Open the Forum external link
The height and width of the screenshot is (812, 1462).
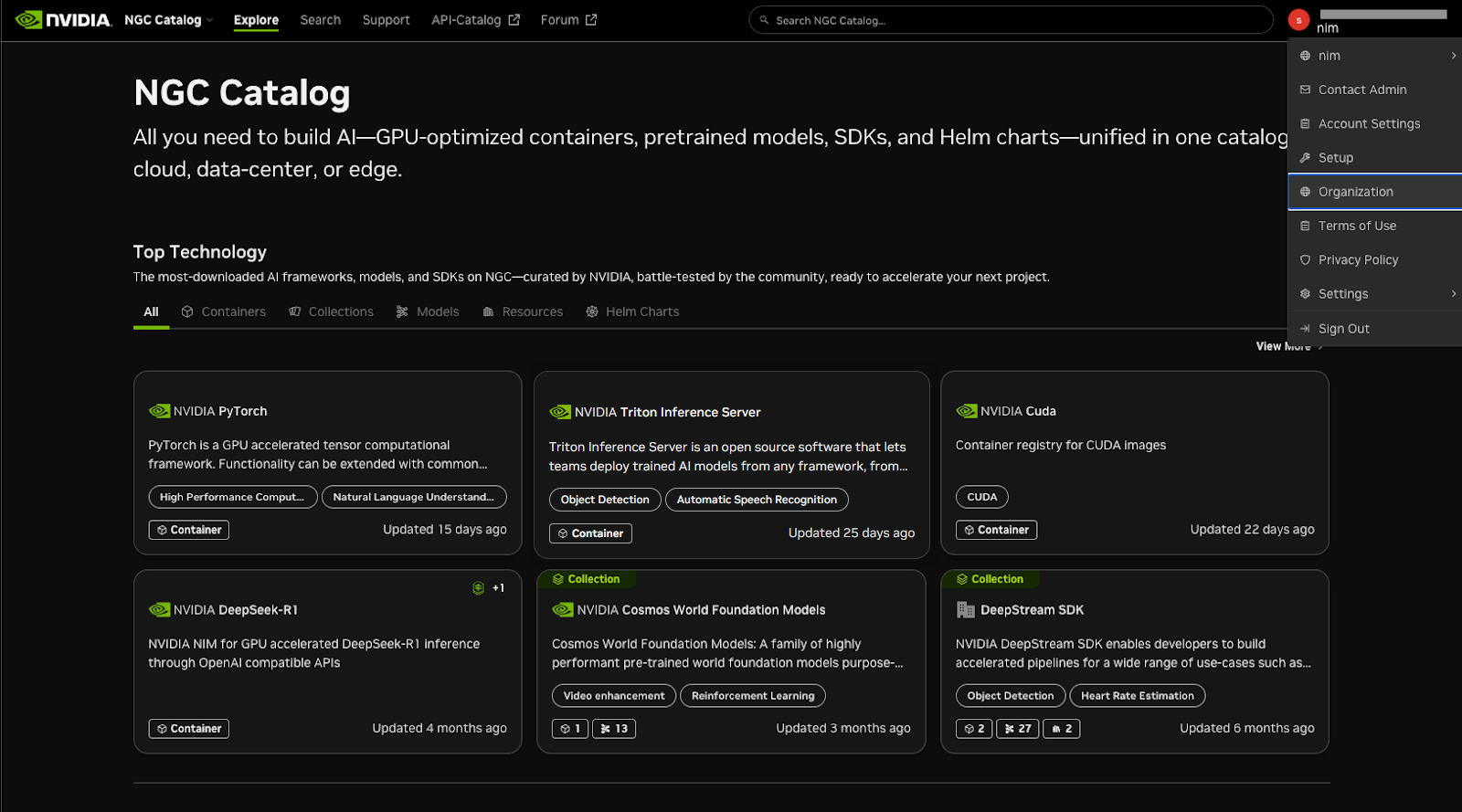[568, 20]
